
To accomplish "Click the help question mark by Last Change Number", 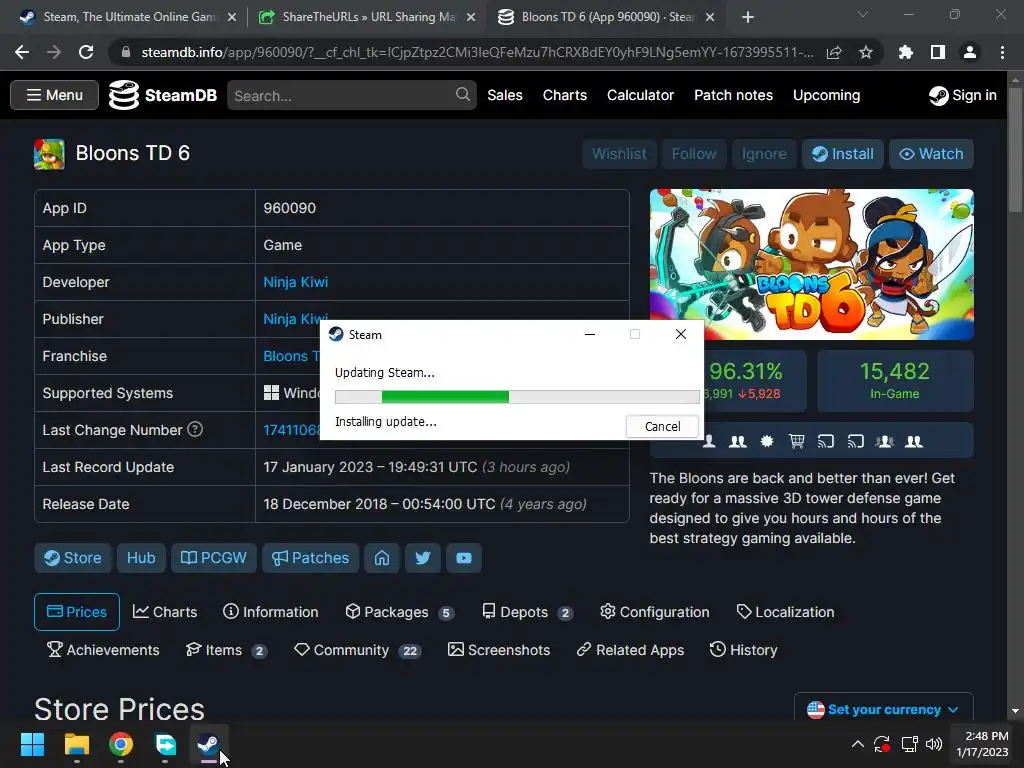I will (x=195, y=429).
